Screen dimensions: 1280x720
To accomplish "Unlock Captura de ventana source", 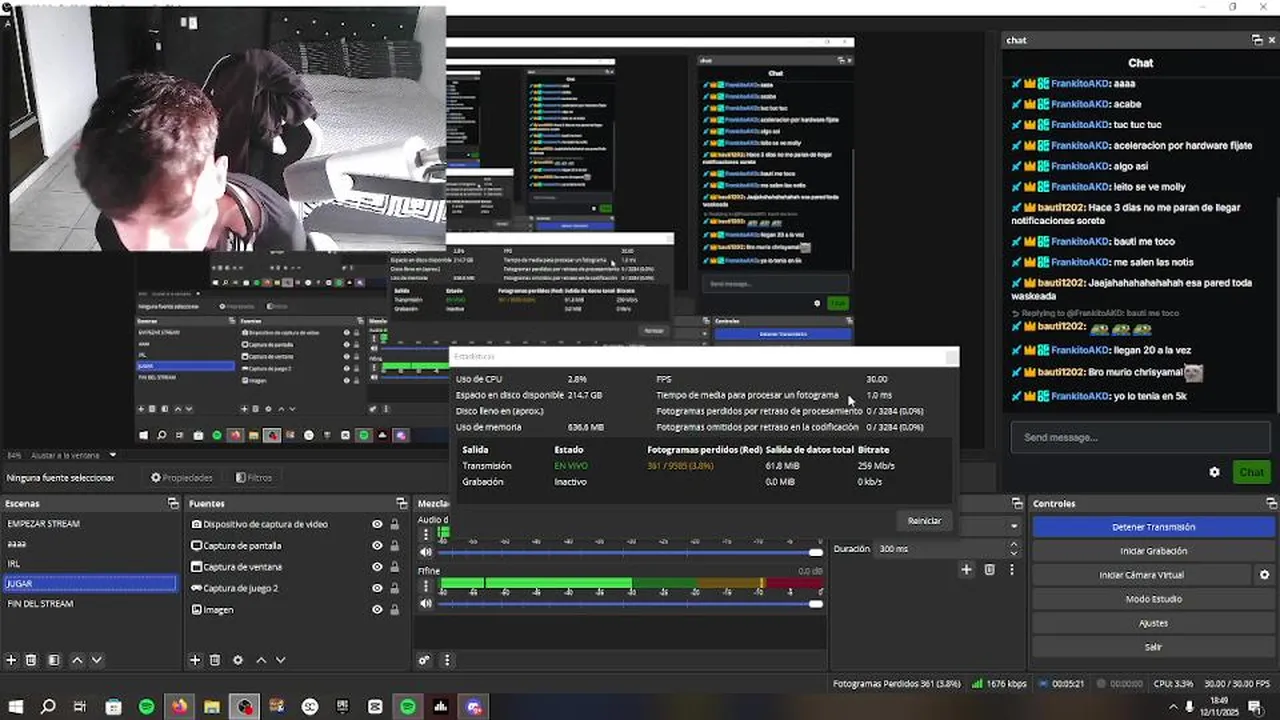I will (x=395, y=567).
